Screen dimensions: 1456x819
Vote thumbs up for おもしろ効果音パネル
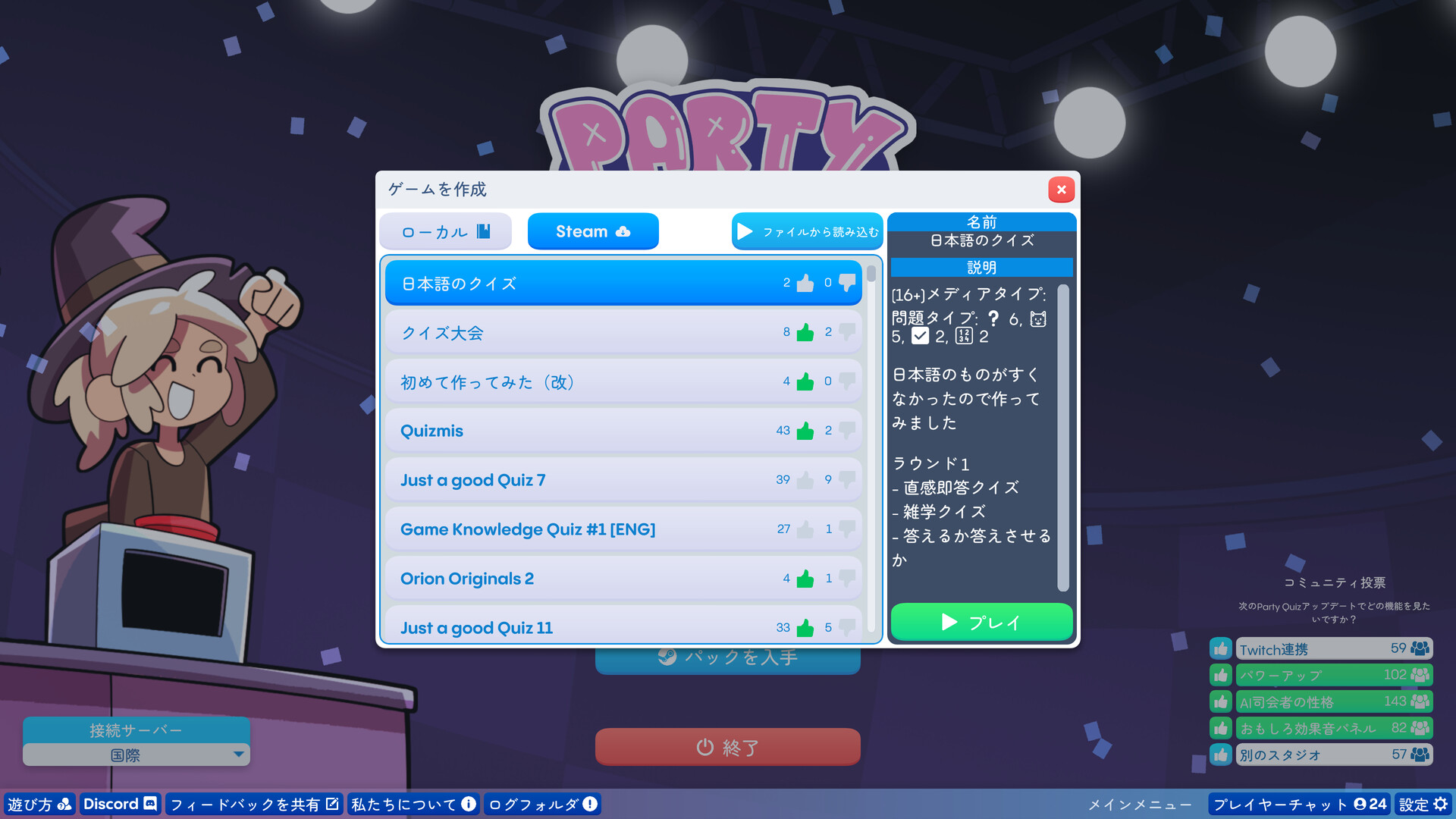[x=1221, y=729]
